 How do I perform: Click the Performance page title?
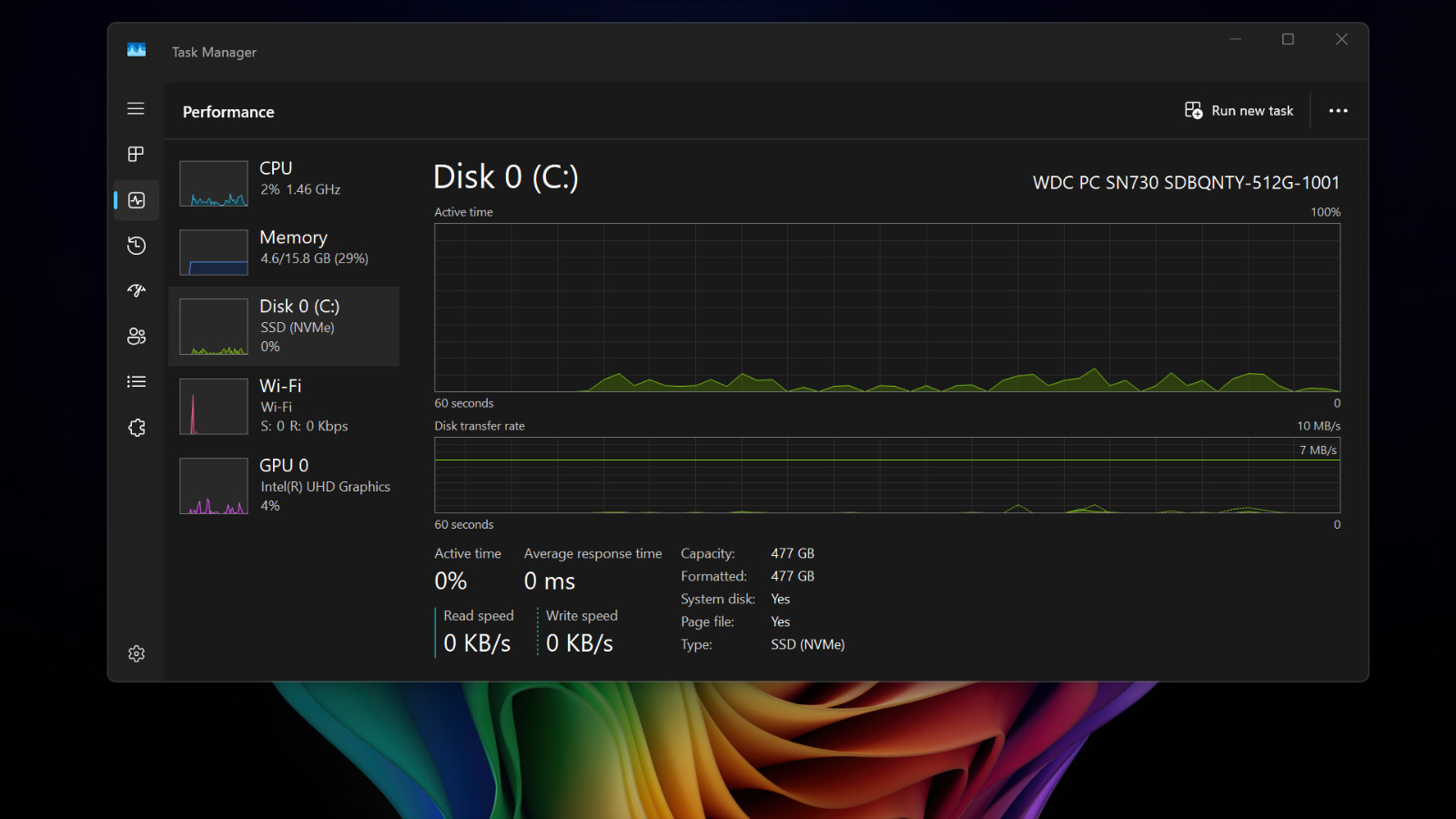(x=228, y=112)
